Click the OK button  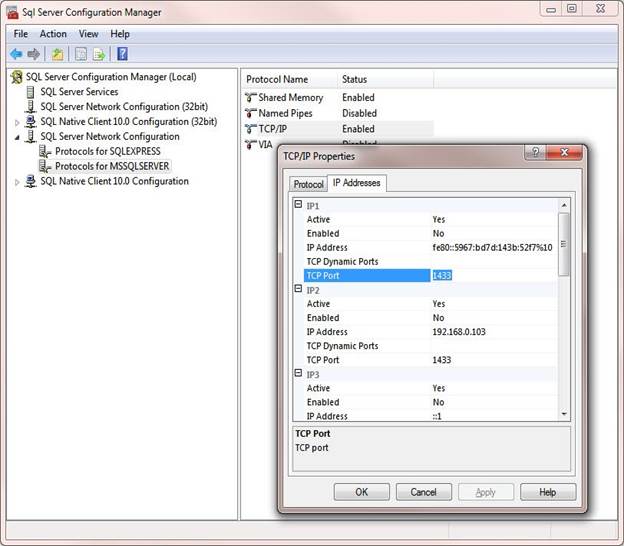tap(361, 492)
